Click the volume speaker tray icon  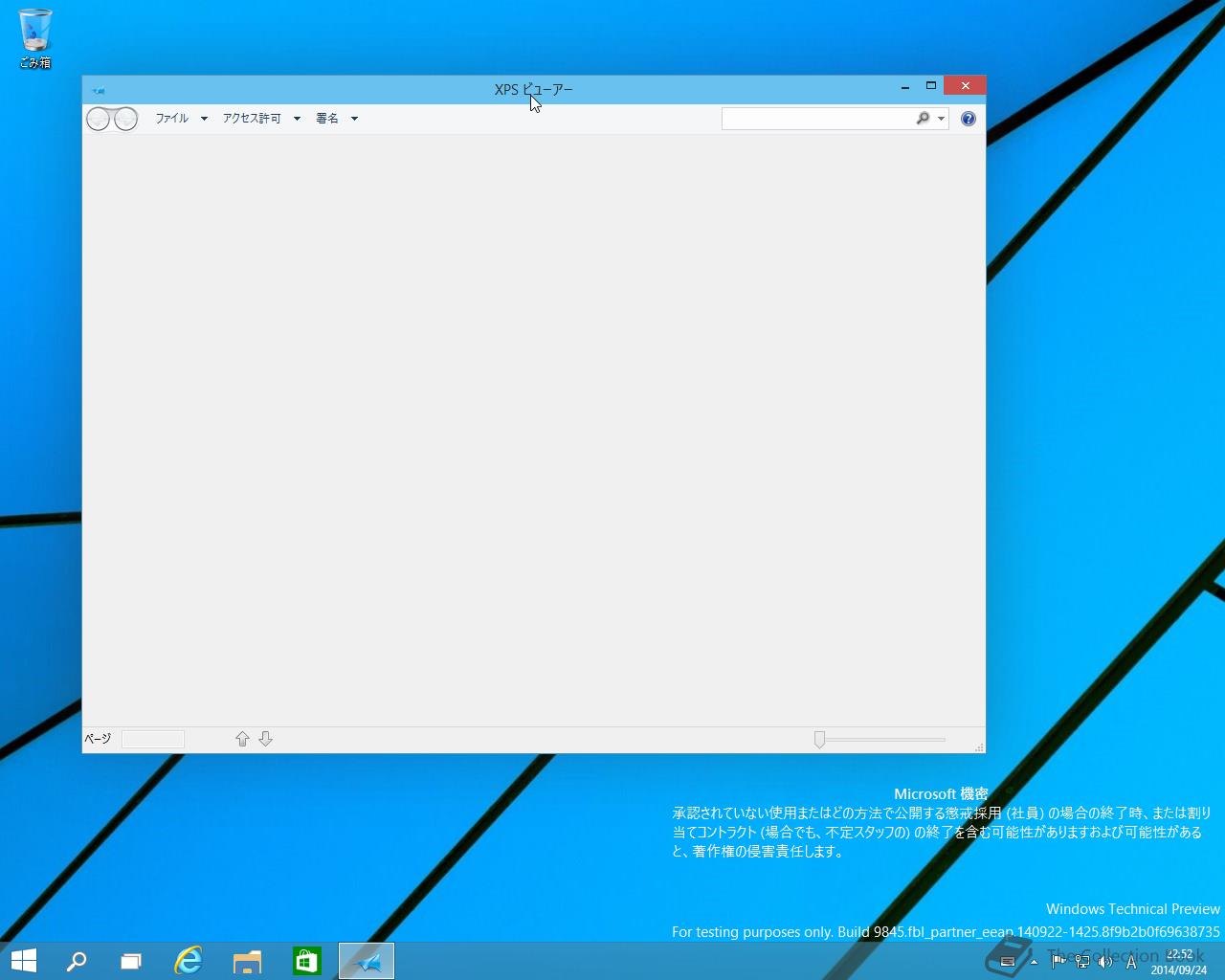point(1105,962)
